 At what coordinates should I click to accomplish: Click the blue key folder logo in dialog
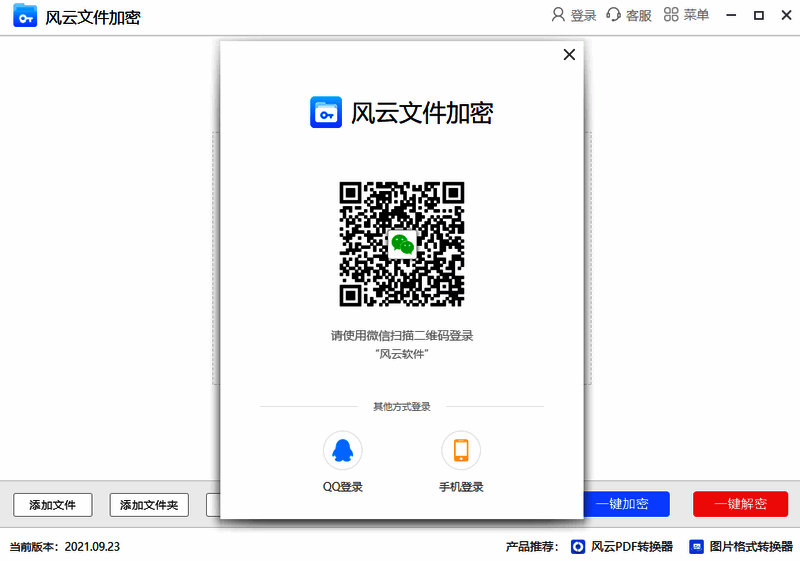[x=326, y=112]
